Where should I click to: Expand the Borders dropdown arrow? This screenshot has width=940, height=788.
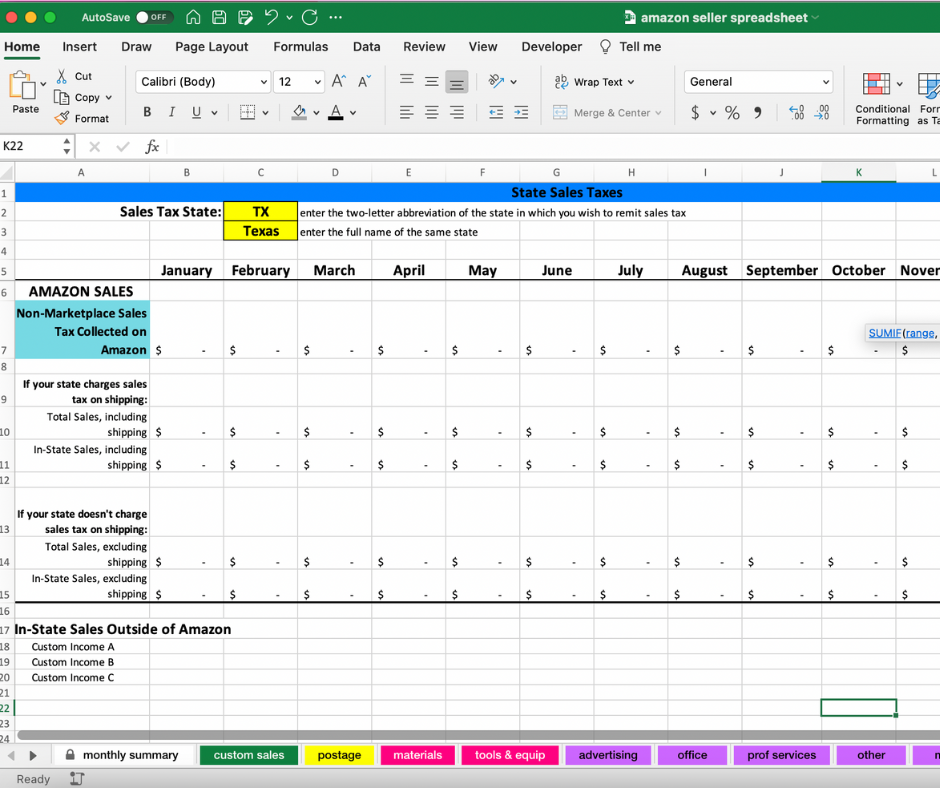coord(265,113)
